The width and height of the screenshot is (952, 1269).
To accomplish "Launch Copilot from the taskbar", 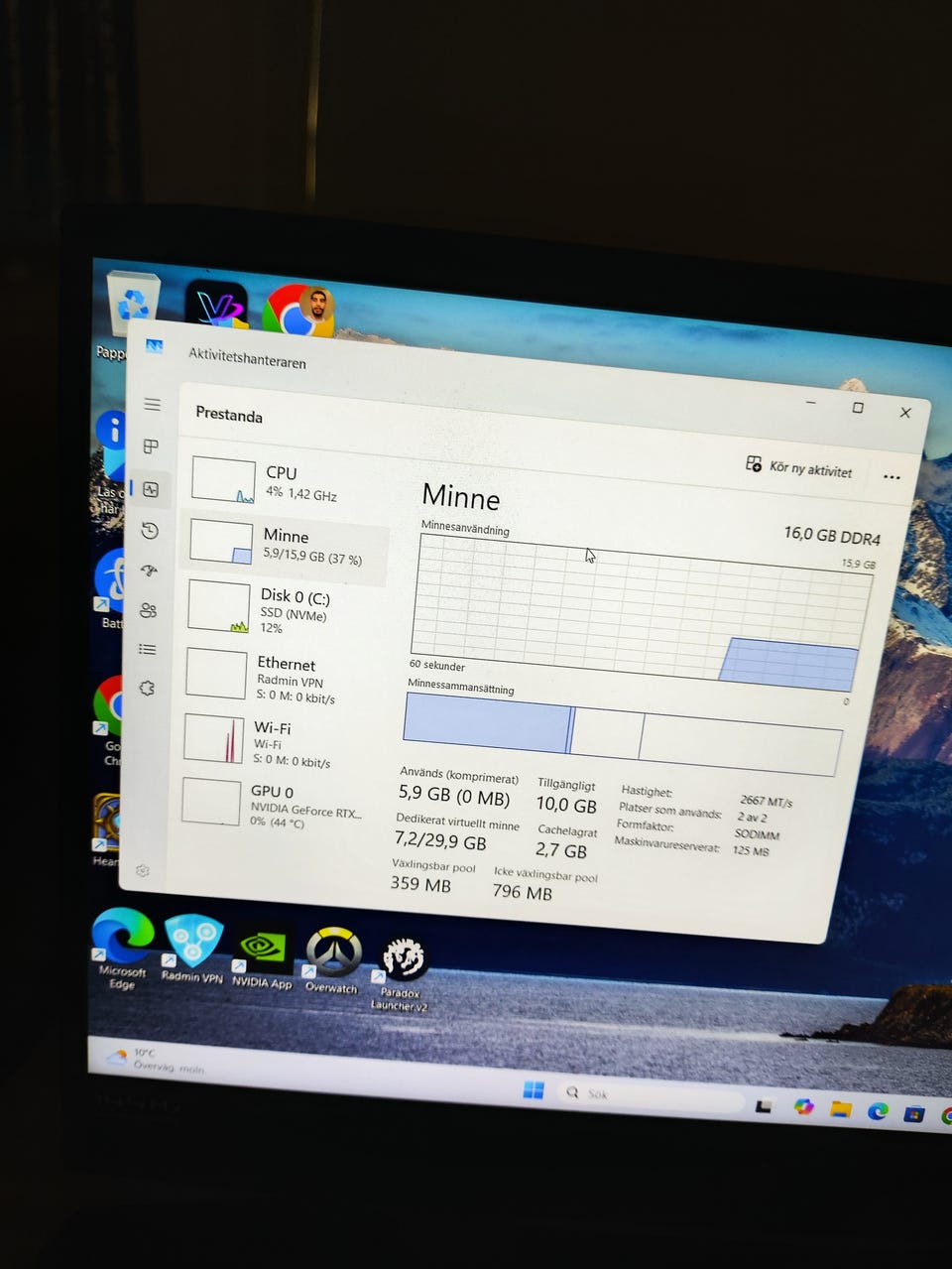I will pyautogui.click(x=803, y=1106).
